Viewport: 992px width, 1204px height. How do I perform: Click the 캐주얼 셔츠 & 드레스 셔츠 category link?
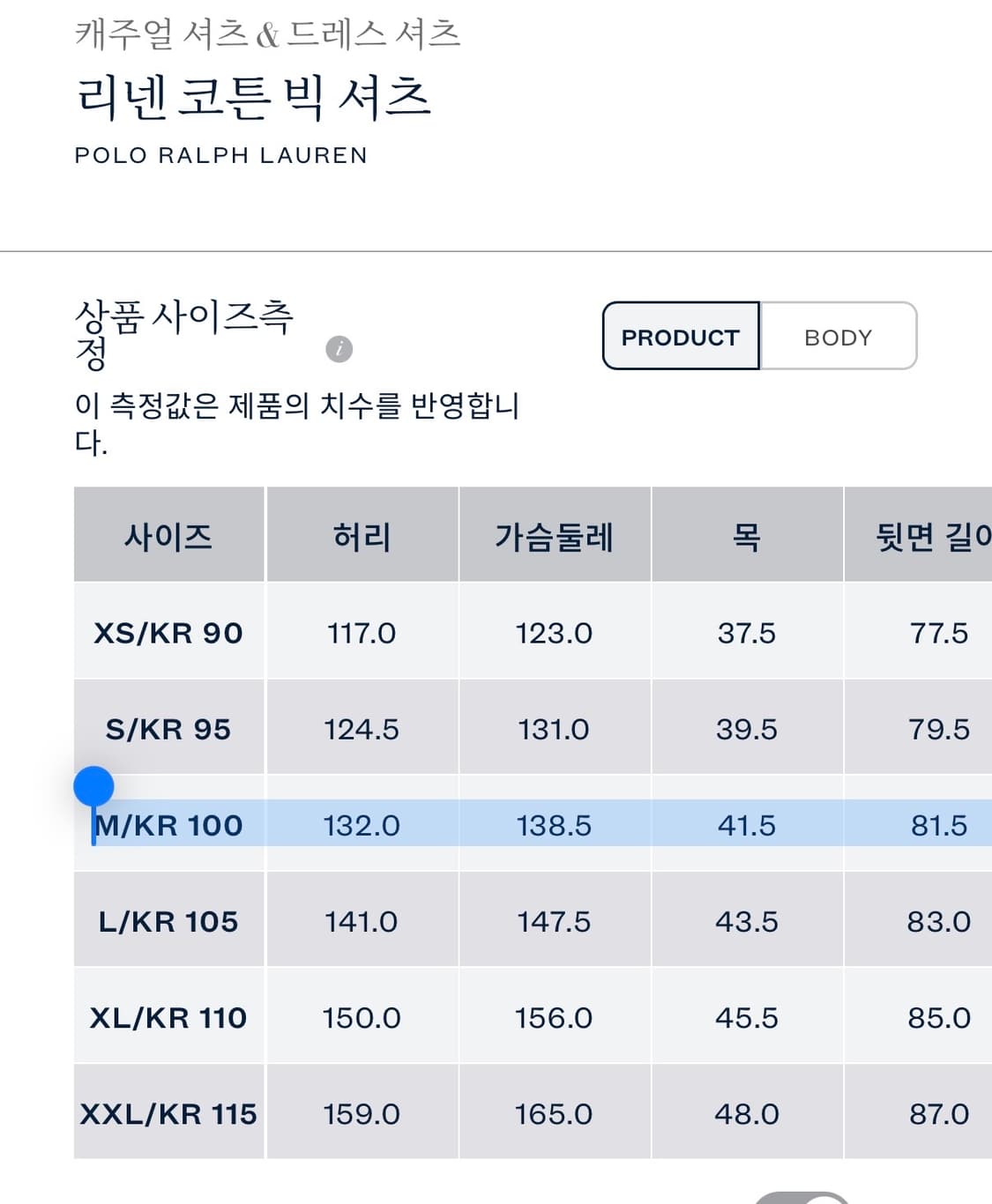(x=267, y=34)
